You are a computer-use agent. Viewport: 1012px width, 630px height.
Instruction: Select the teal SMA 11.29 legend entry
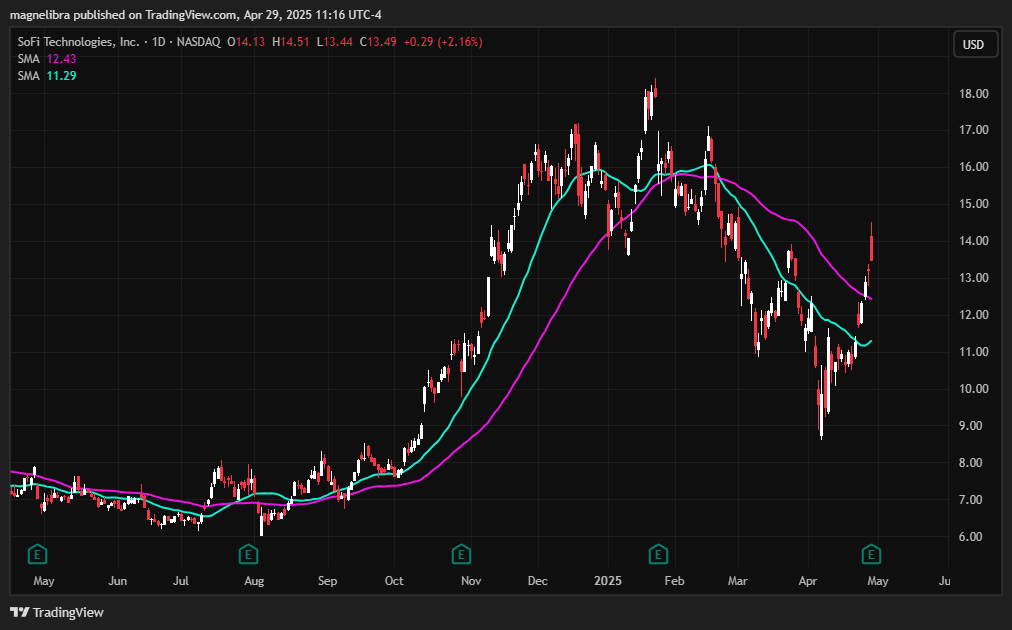[x=46, y=76]
